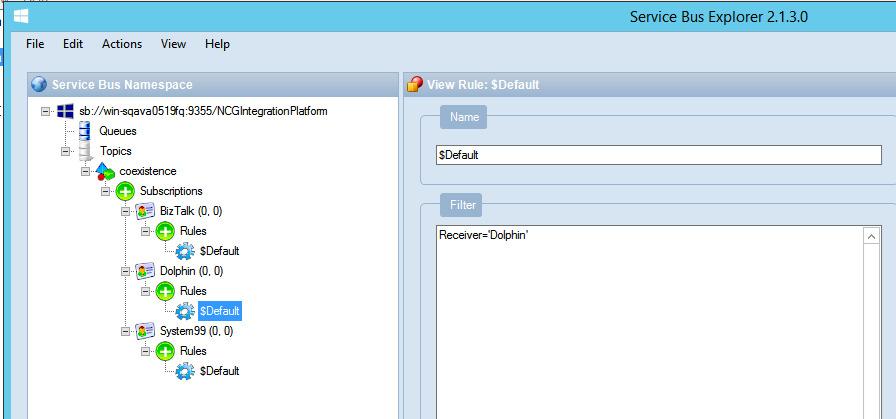The image size is (896, 419).
Task: Click the Topics node icon
Action: point(85,151)
